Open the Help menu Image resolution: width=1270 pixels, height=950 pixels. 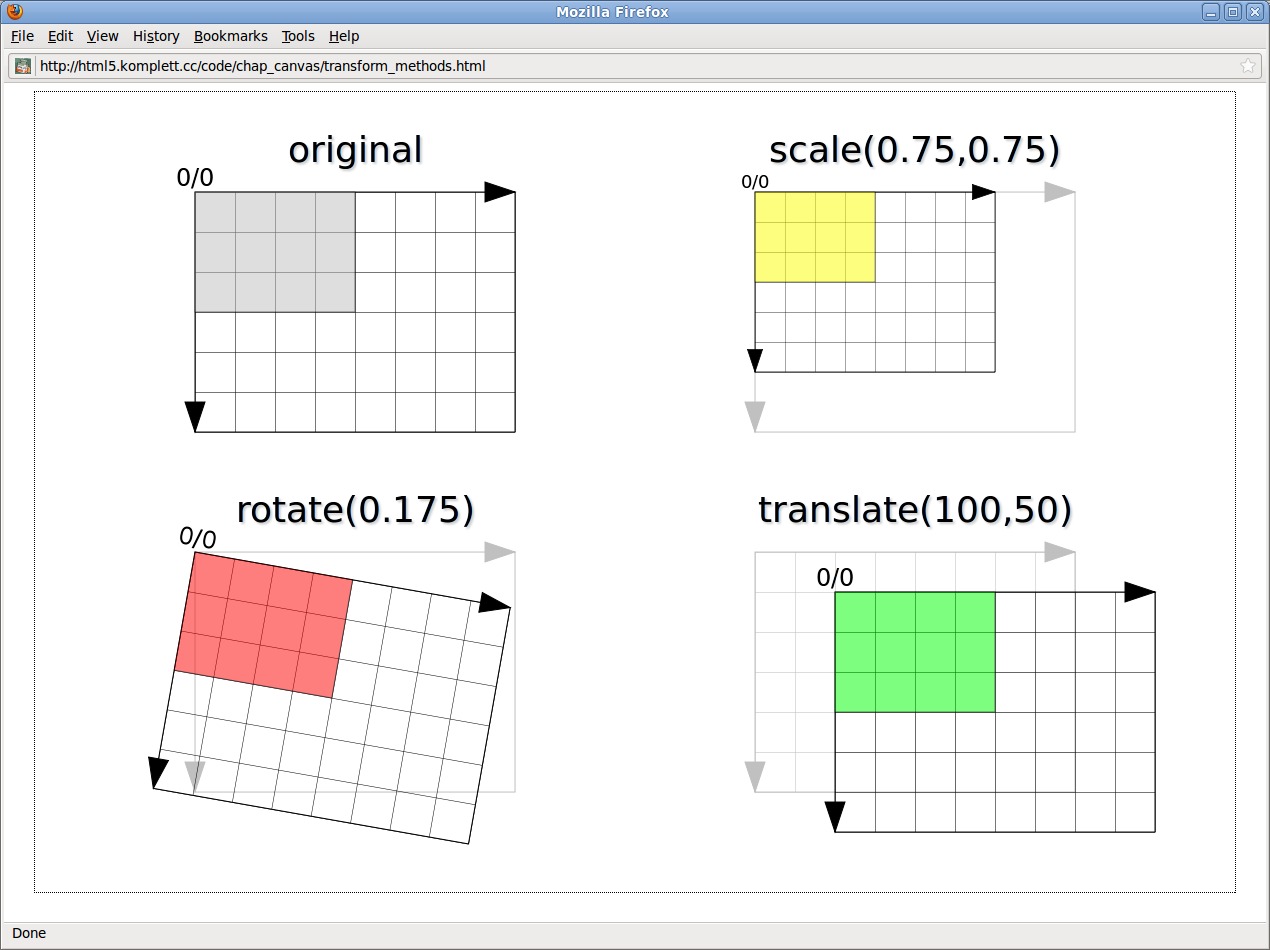(343, 36)
